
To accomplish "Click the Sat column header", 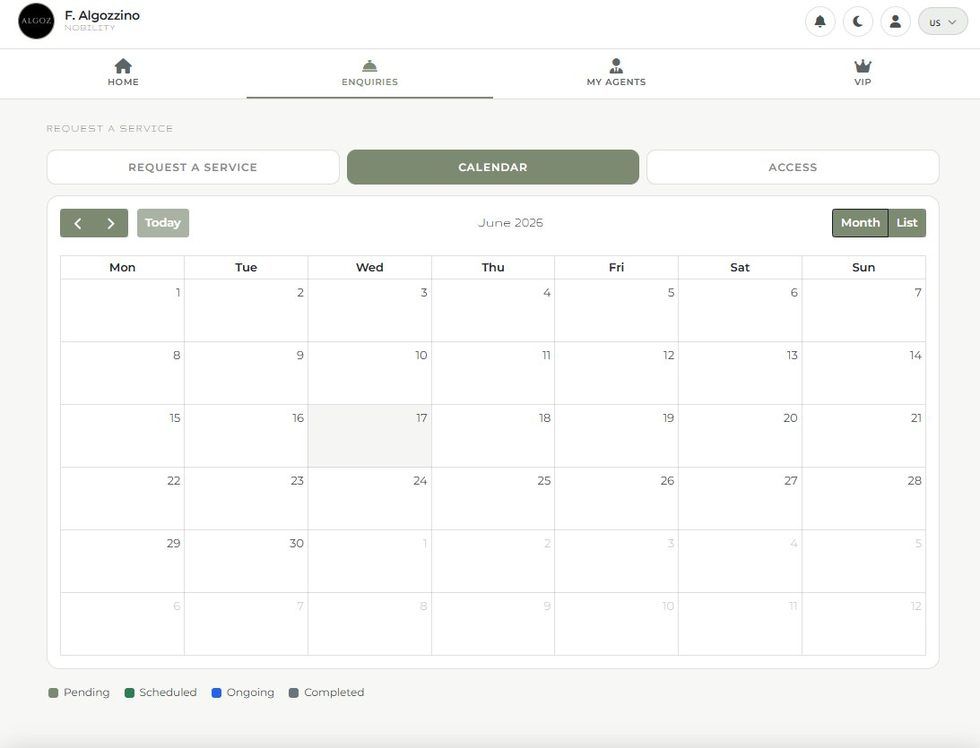I will (740, 267).
